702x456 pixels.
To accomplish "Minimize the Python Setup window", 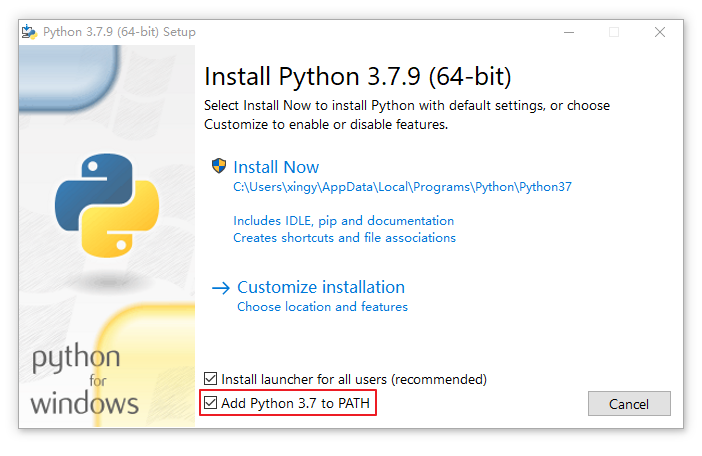I will (567, 32).
